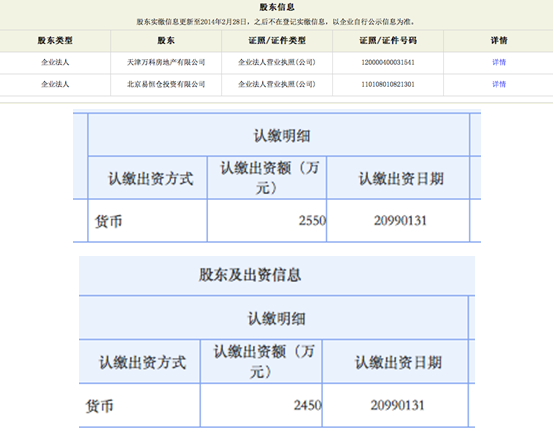Click the 股东类型 column header
Image resolution: width=554 pixels, height=432 pixels.
[55, 41]
